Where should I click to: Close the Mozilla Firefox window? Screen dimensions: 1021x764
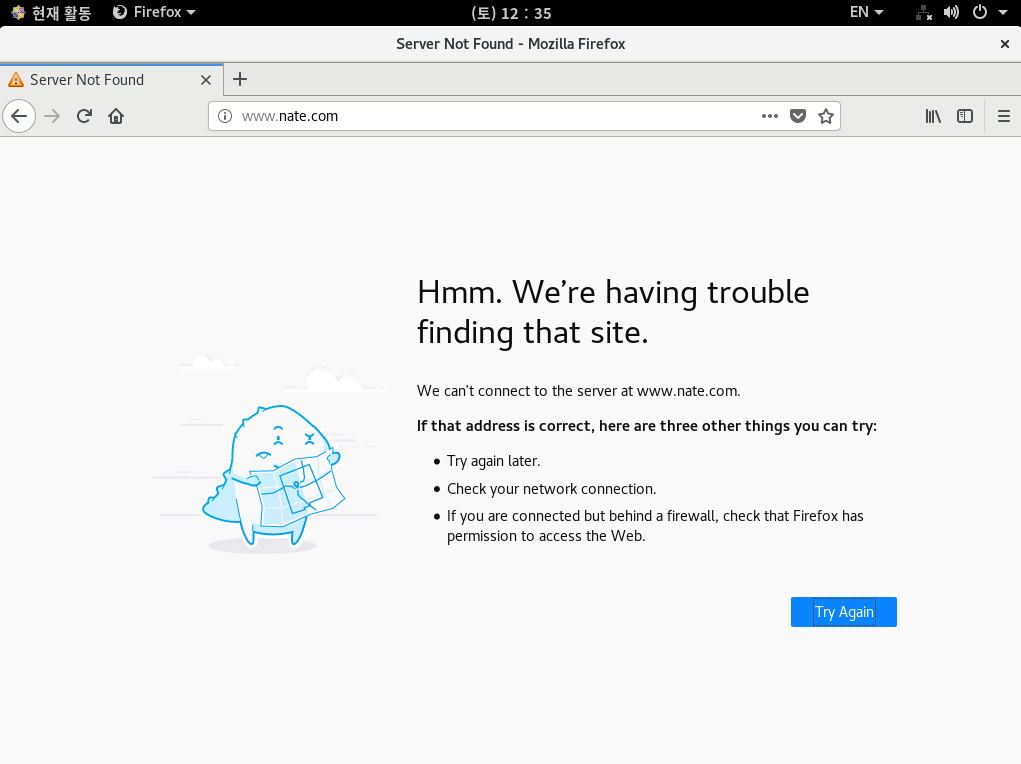pyautogui.click(x=1005, y=44)
